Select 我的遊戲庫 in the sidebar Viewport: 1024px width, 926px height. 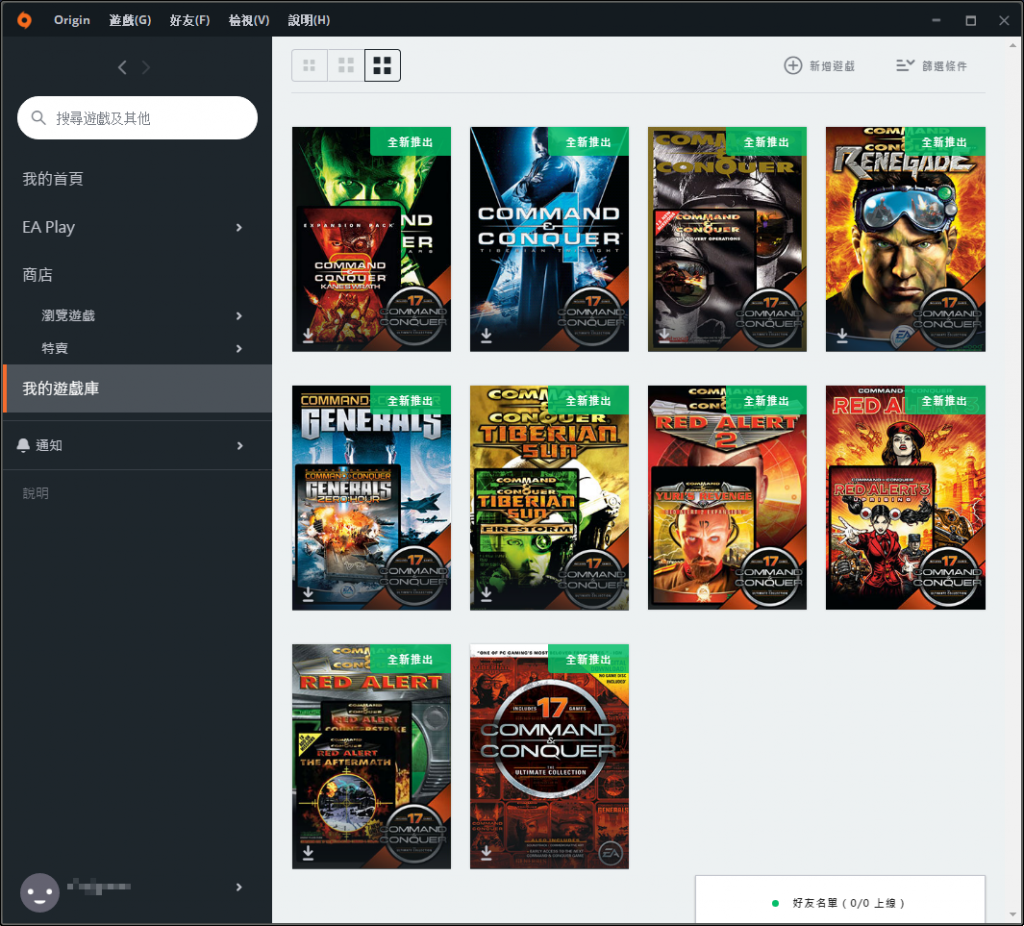point(137,389)
